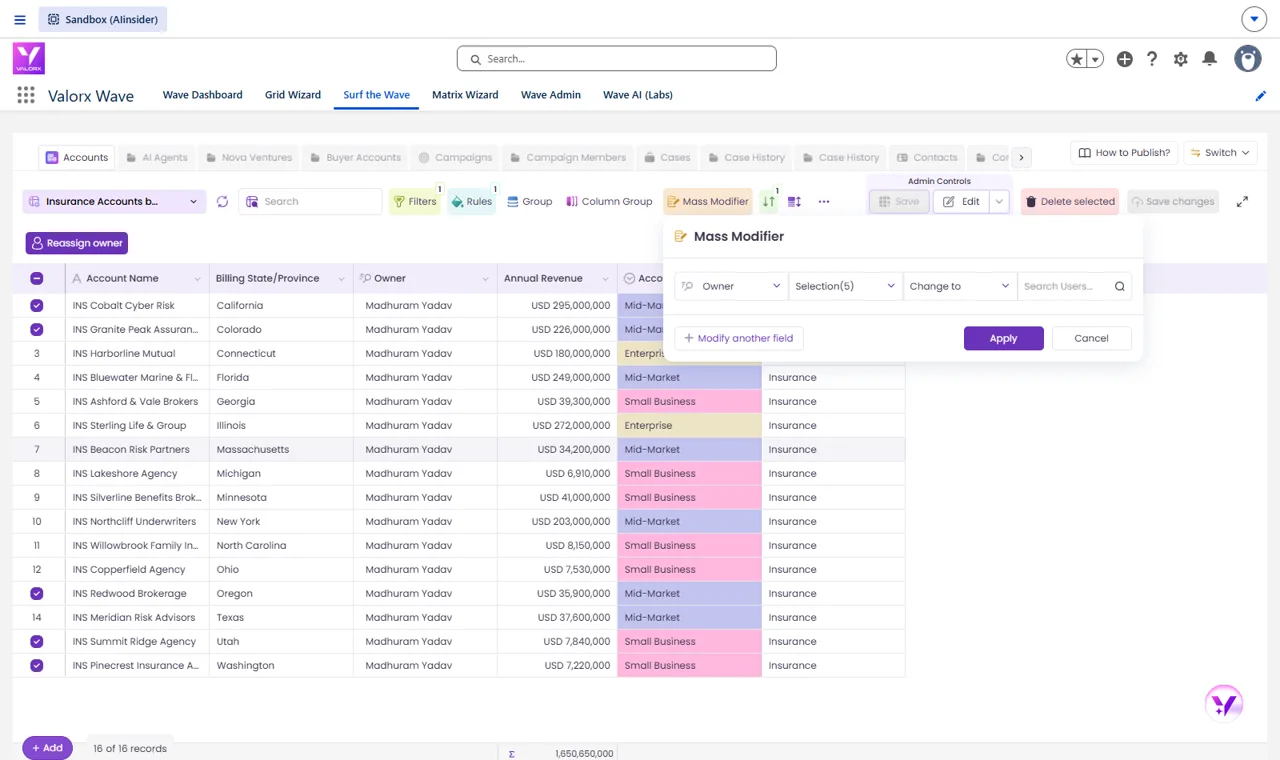This screenshot has height=760, width=1280.
Task: Click Reassign owner button
Action: pos(77,243)
